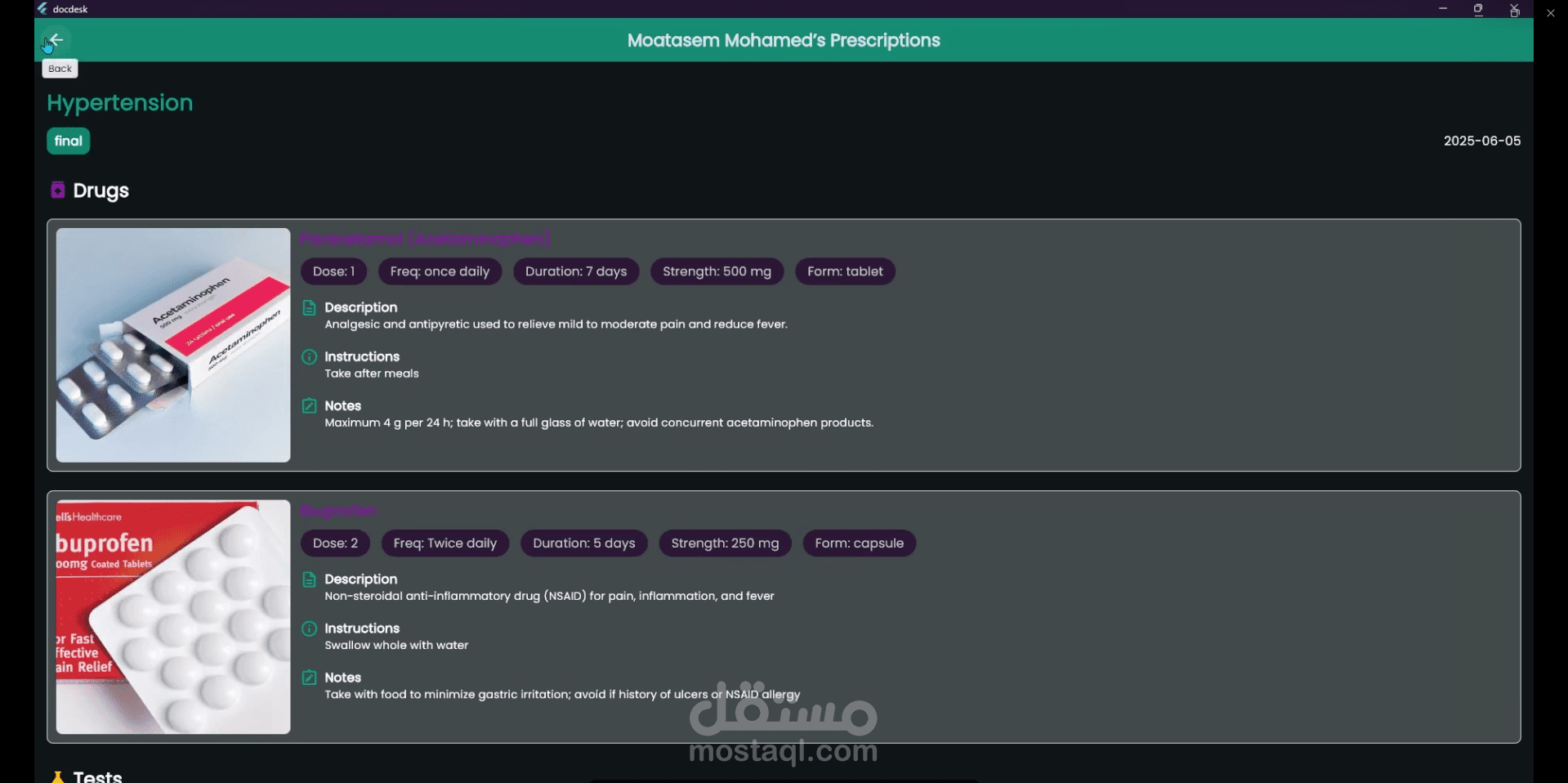Select the 'Duration: 7 days' chip
1568x783 pixels.
click(x=576, y=271)
